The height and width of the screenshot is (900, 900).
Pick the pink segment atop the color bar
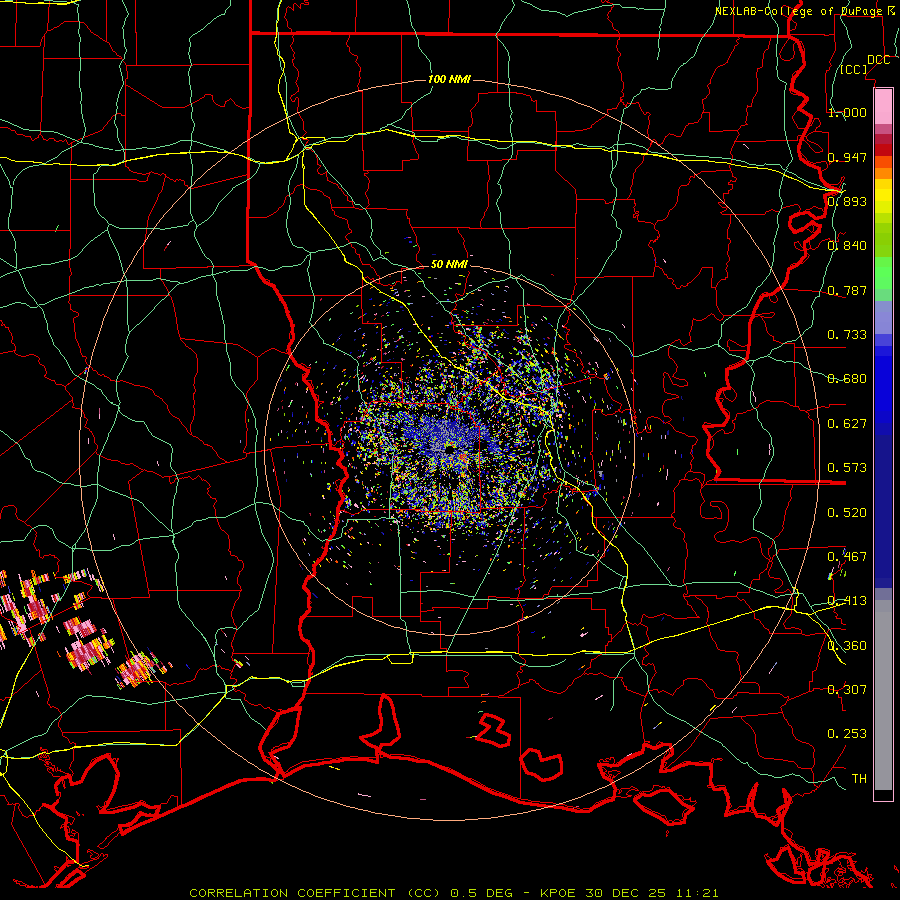click(x=883, y=106)
